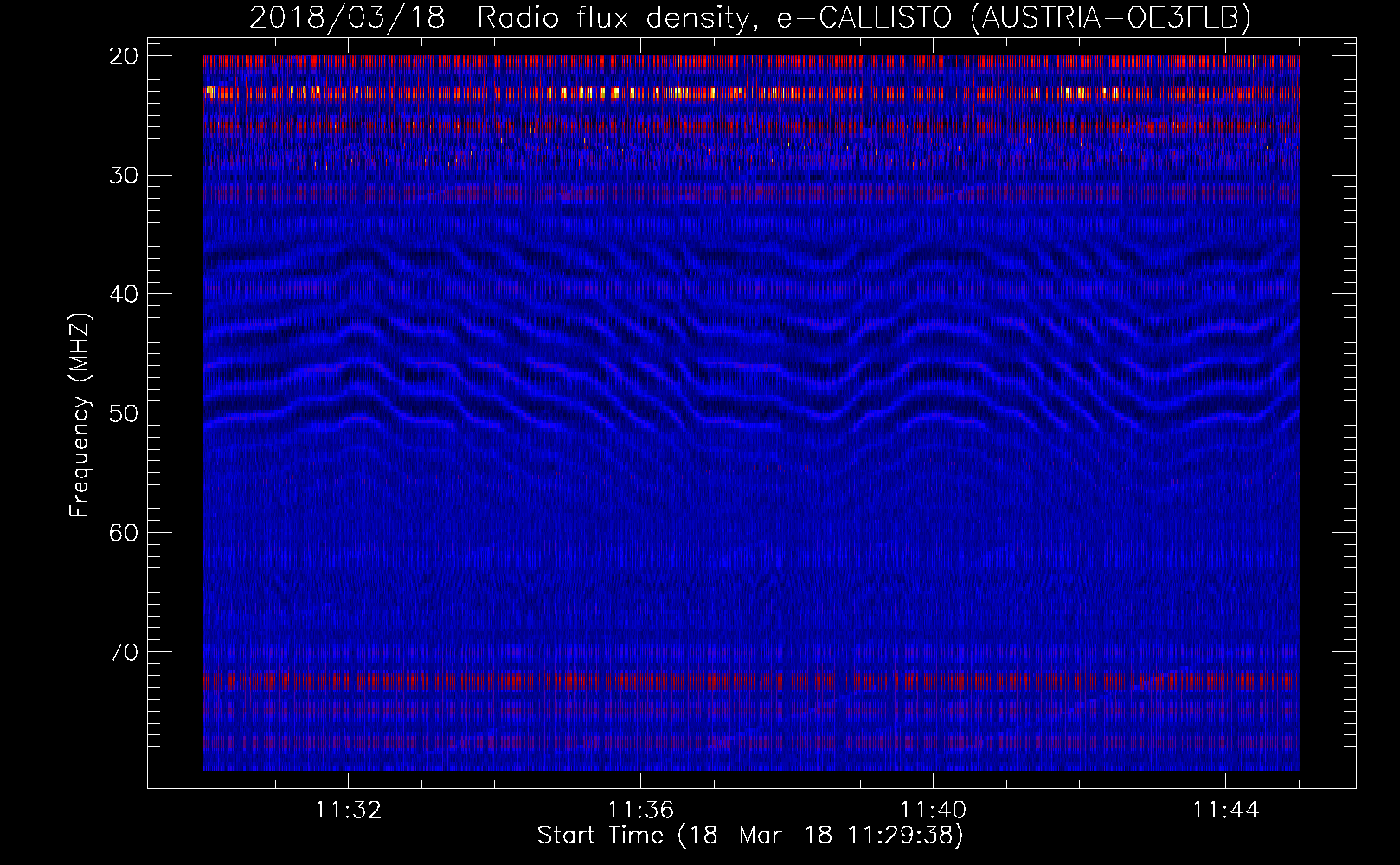The height and width of the screenshot is (865, 1400).
Task: Click the y-axis tick label '20'
Action: pos(124,56)
